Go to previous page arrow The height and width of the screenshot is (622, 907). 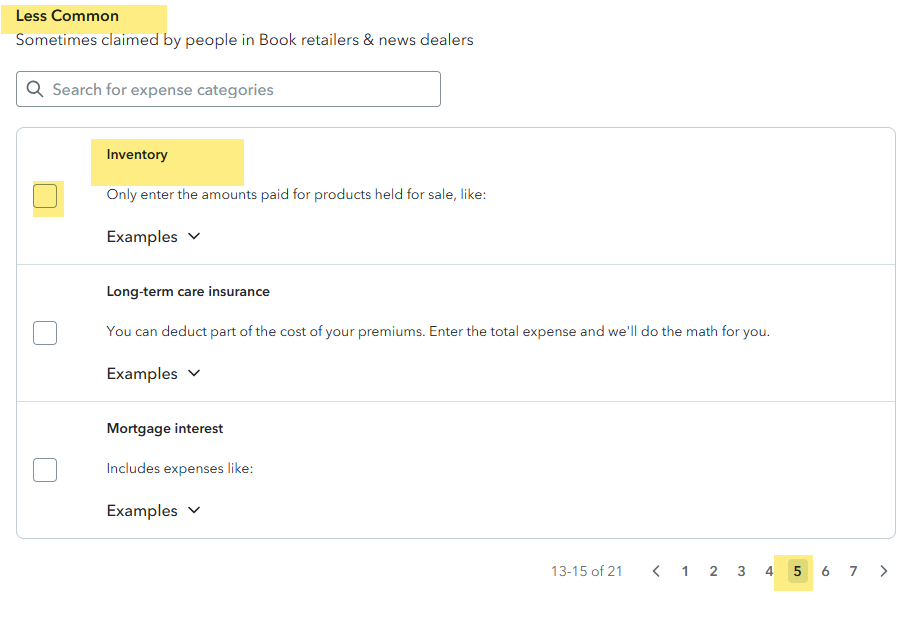coord(656,572)
